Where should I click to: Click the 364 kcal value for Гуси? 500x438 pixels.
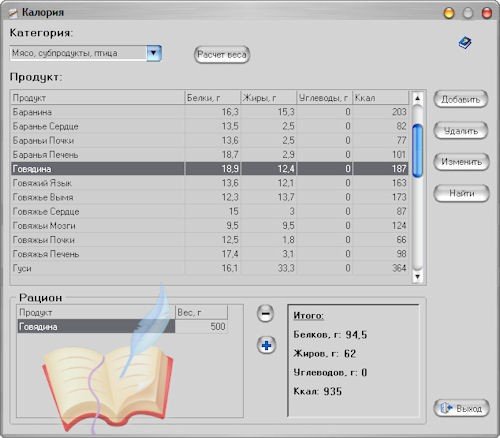click(x=399, y=268)
